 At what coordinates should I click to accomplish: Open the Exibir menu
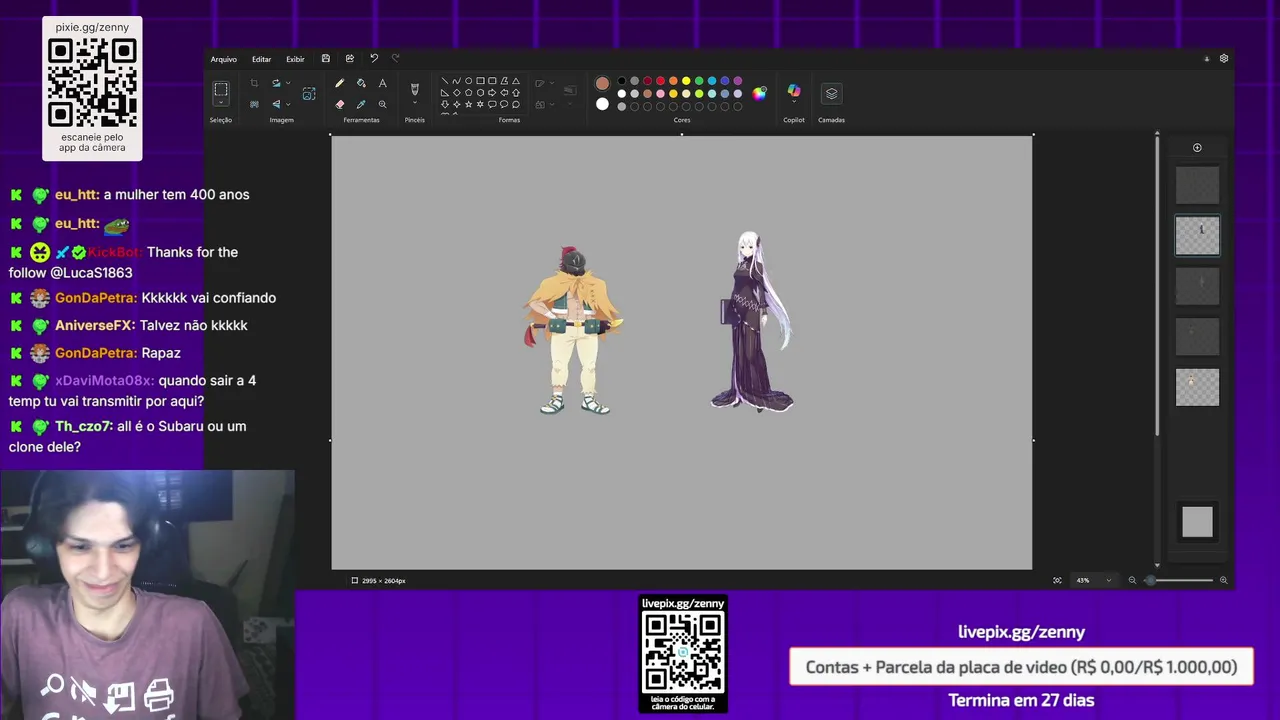click(295, 59)
